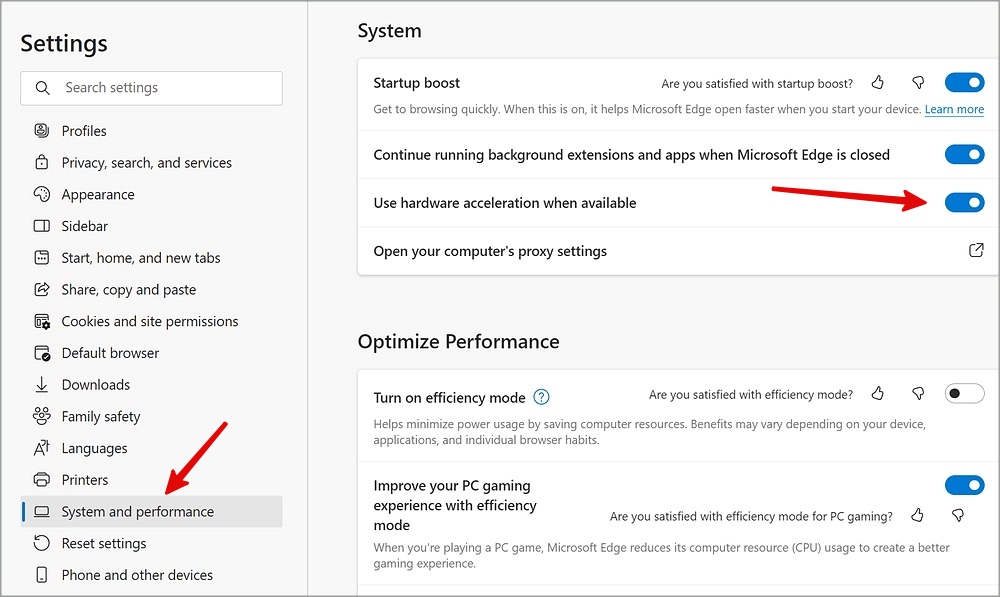Open Cookies and site permissions
Viewport: 1000px width, 597px height.
point(151,321)
